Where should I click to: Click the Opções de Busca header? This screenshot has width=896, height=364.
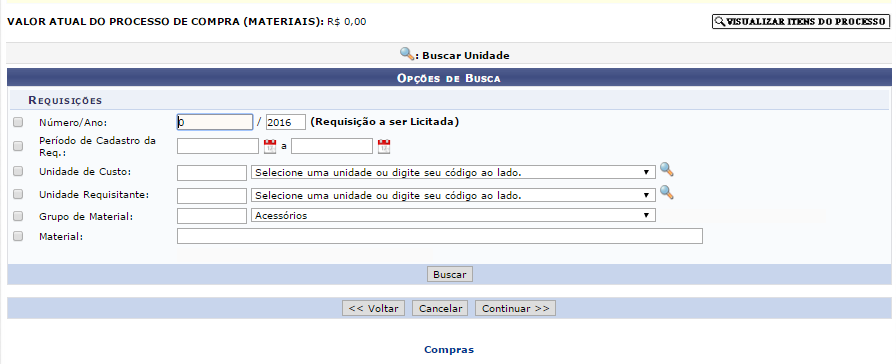point(449,78)
